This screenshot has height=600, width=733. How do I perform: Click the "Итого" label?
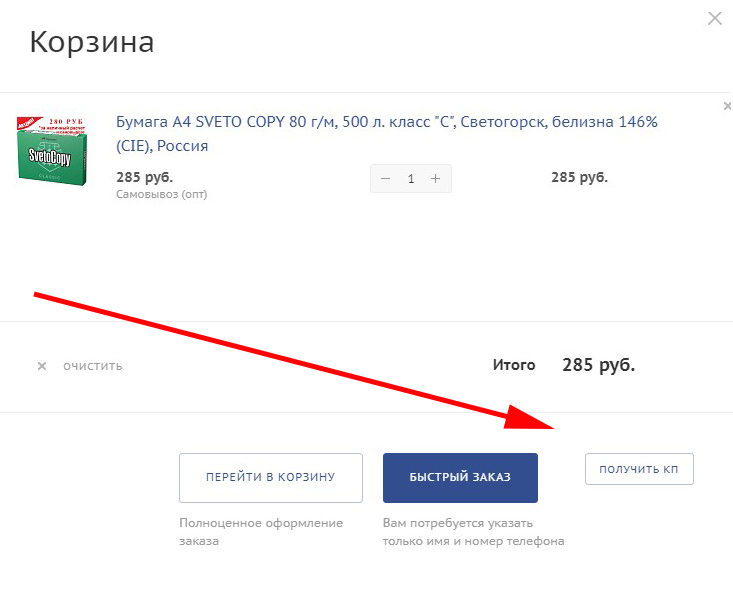[x=514, y=365]
